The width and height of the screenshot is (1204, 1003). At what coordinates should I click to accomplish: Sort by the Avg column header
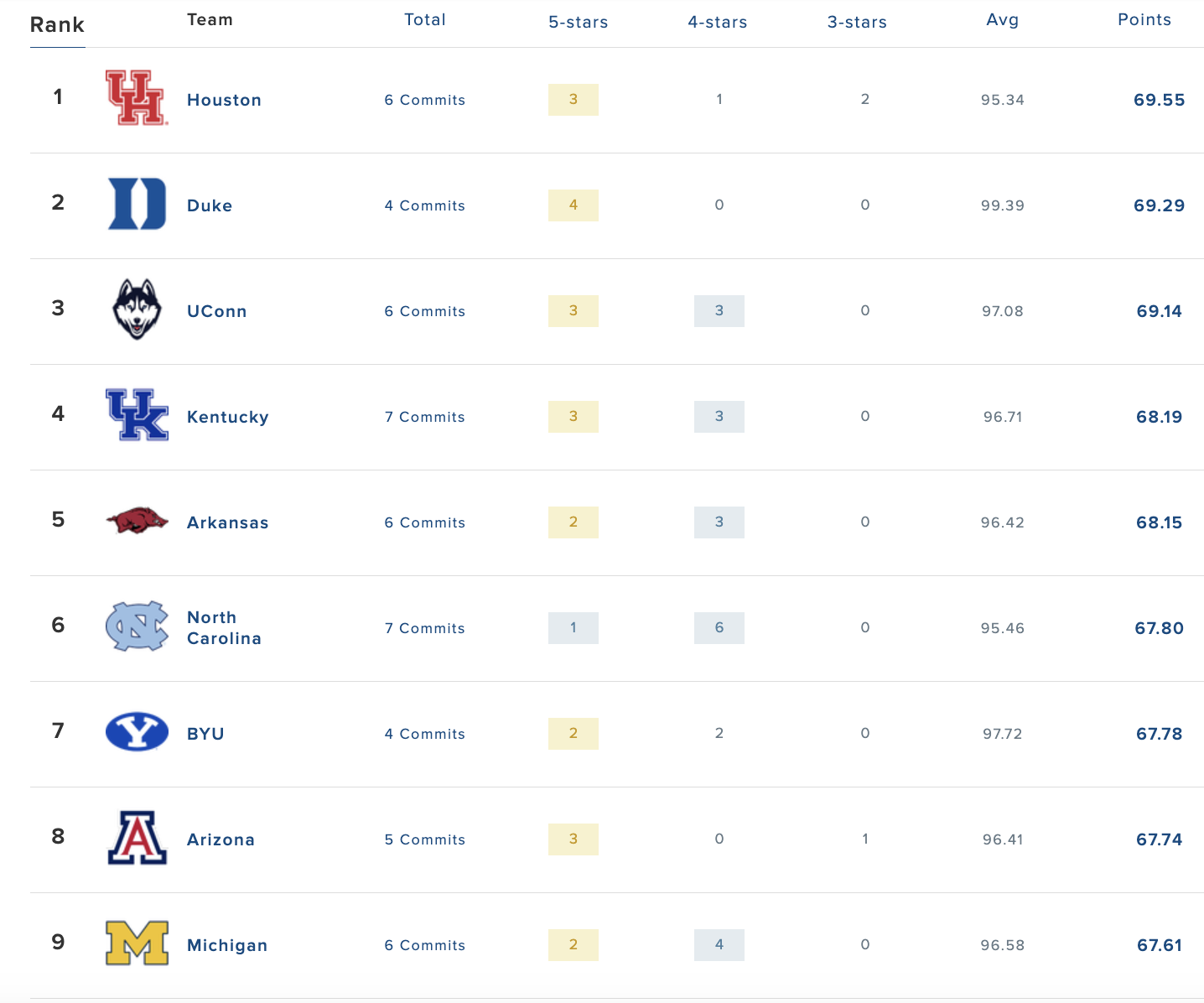pyautogui.click(x=1003, y=19)
